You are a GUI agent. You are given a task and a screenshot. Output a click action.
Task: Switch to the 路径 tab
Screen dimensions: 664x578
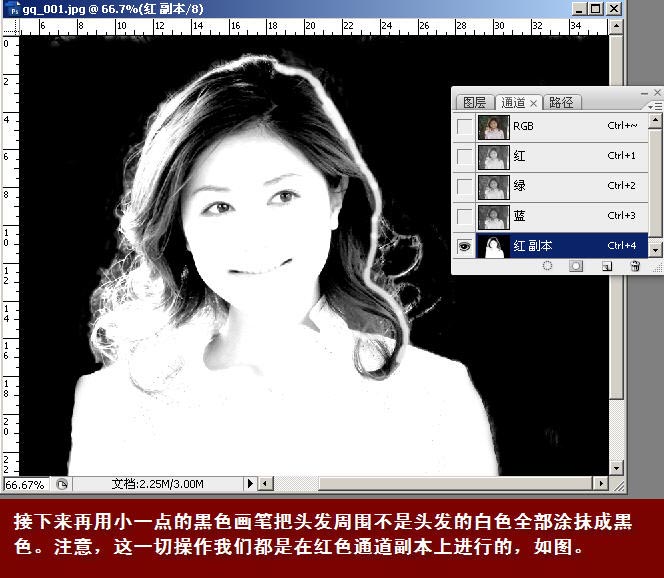click(561, 103)
